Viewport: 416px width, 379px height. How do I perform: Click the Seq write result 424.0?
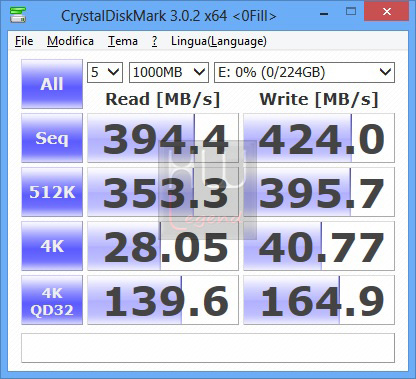tap(319, 138)
